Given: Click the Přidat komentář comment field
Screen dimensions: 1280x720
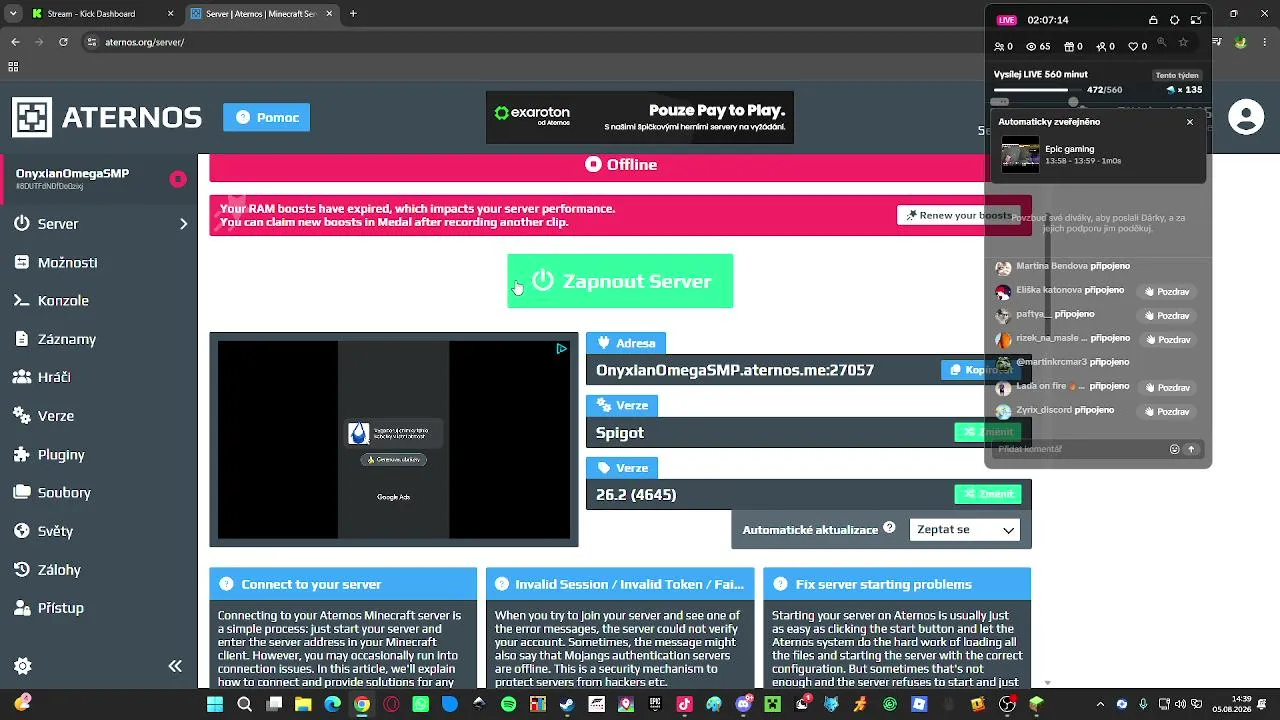Looking at the screenshot, I should point(1080,449).
